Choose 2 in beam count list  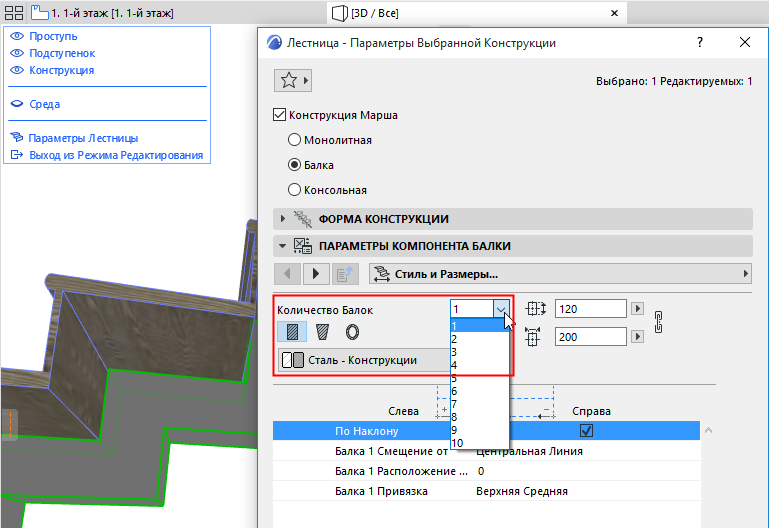point(480,339)
